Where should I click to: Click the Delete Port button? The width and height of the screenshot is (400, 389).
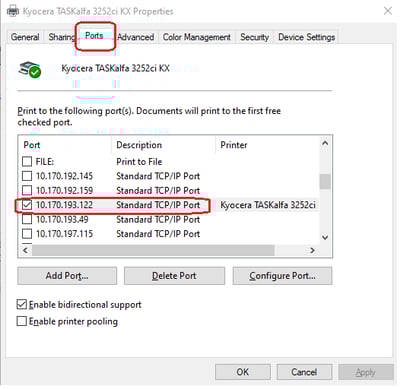pyautogui.click(x=174, y=276)
